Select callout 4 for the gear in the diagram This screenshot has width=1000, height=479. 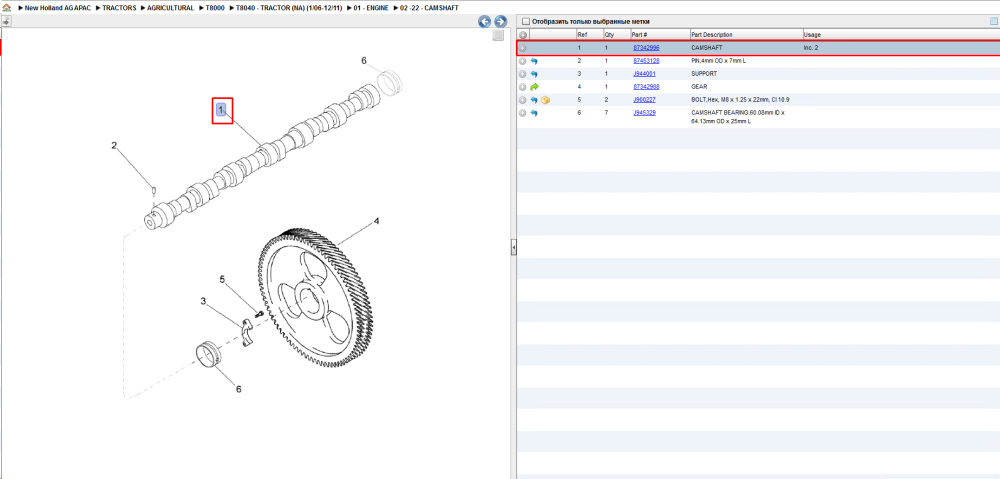[376, 221]
